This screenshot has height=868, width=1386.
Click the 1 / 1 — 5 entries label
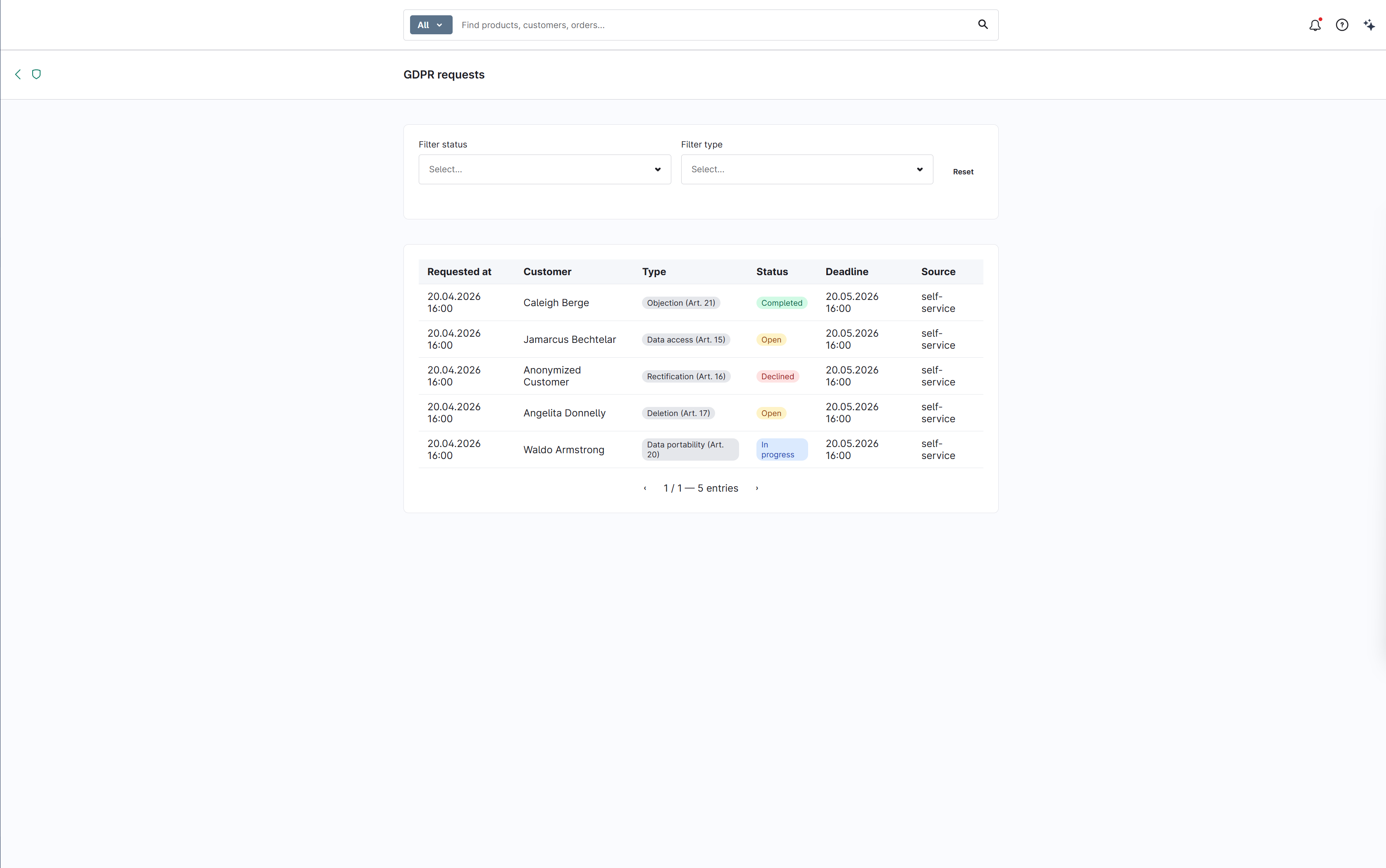701,488
